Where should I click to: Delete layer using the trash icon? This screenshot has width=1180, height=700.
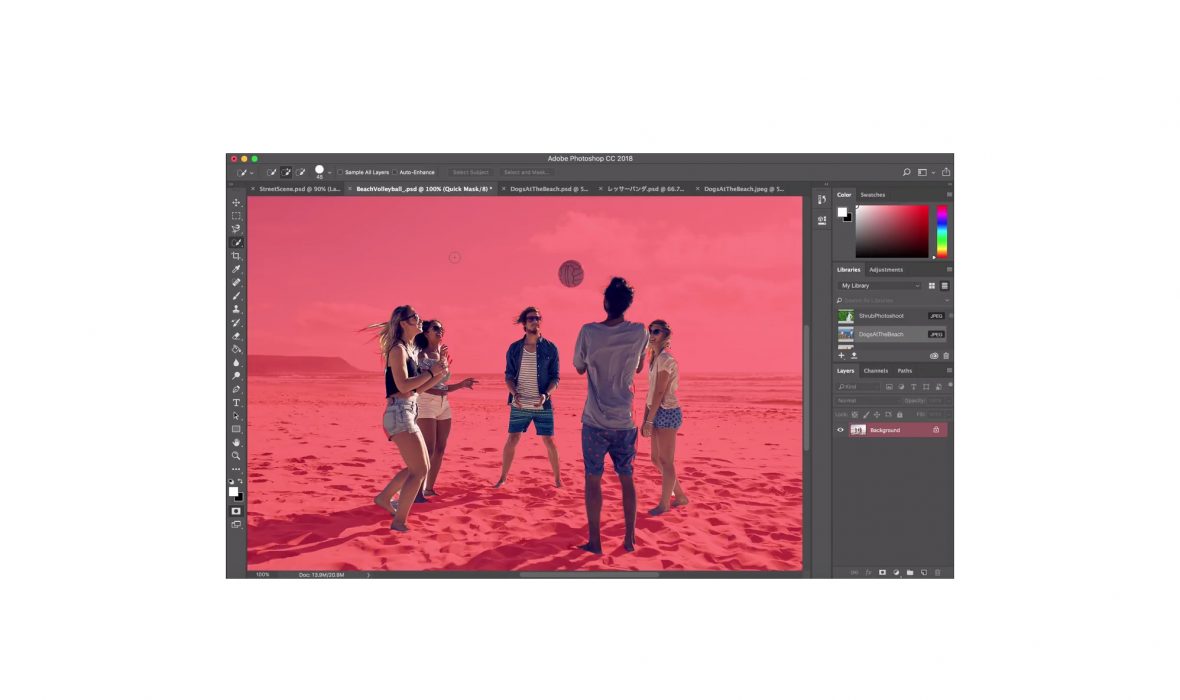click(937, 573)
